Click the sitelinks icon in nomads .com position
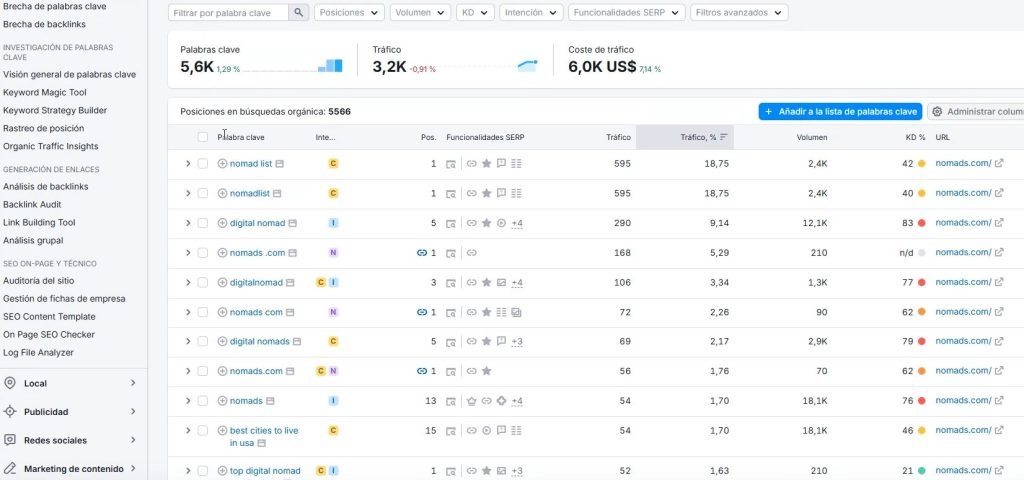Image resolution: width=1024 pixels, height=480 pixels. coord(422,253)
